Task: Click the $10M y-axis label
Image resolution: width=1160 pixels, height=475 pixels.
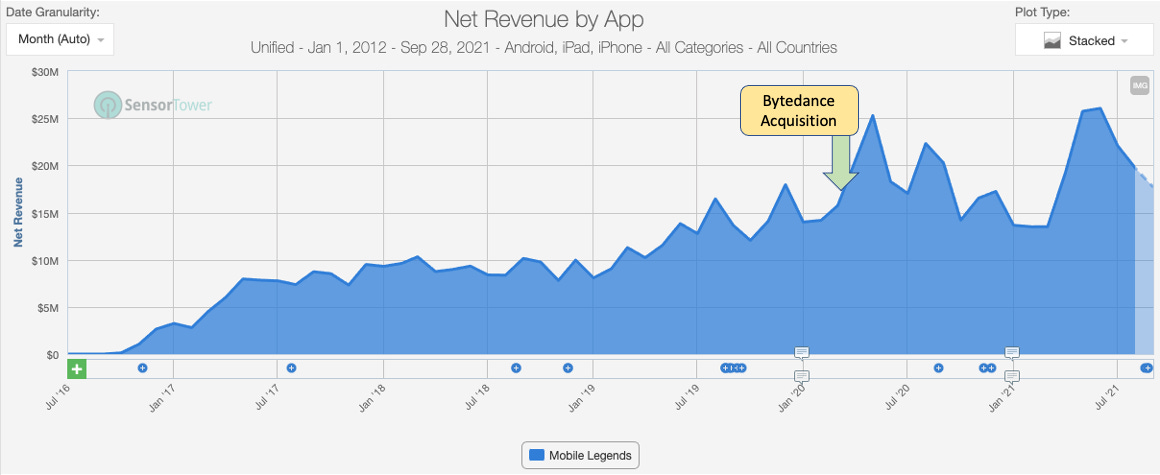Action: tap(47, 261)
